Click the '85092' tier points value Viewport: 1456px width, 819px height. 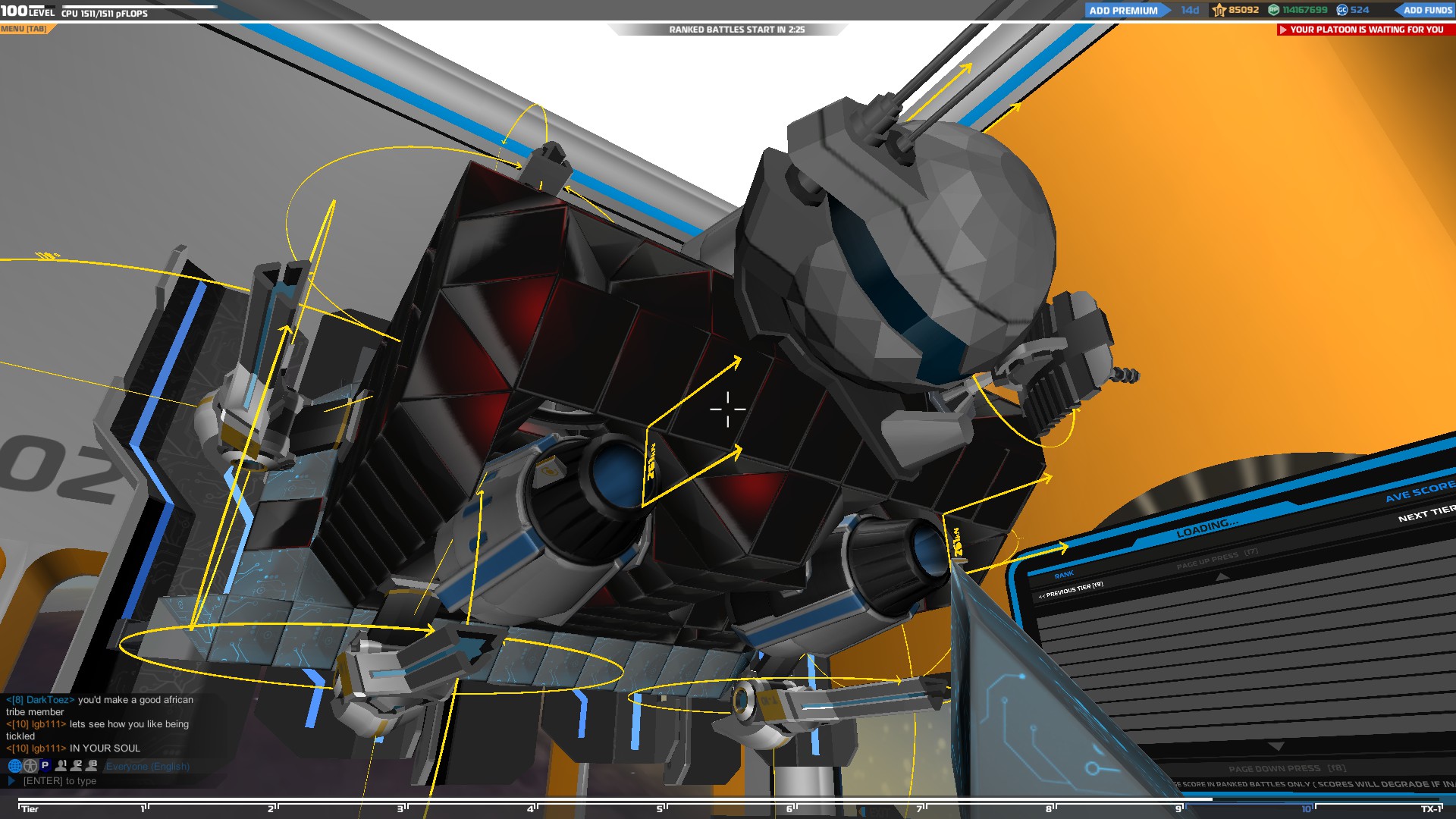(x=1244, y=10)
